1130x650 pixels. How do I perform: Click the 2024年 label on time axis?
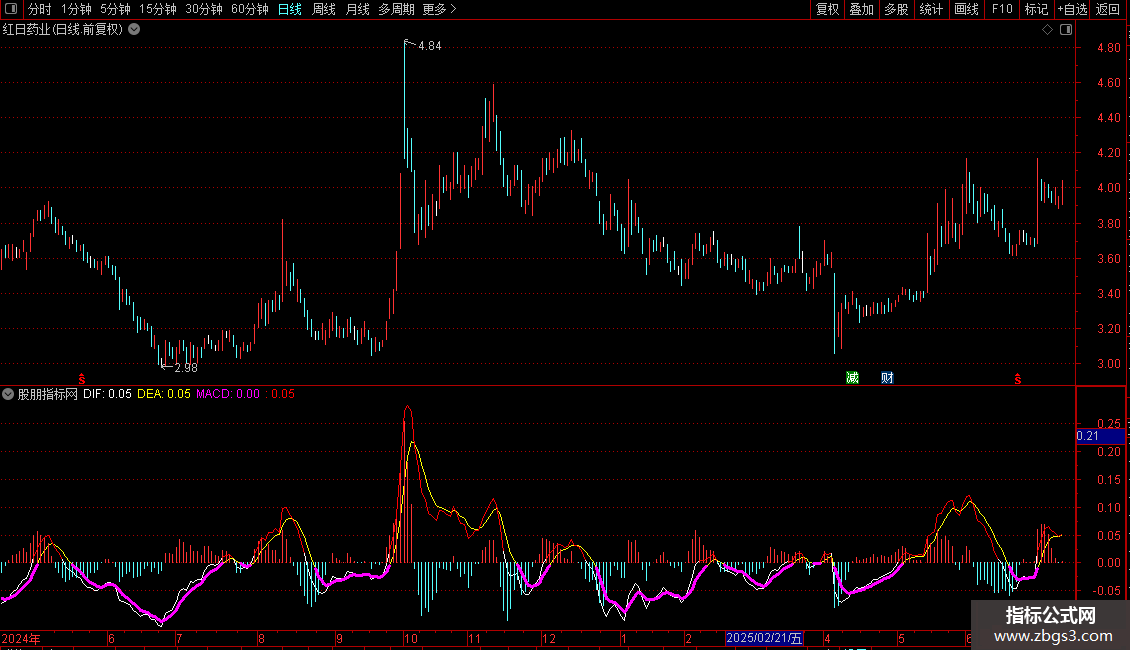[21, 638]
